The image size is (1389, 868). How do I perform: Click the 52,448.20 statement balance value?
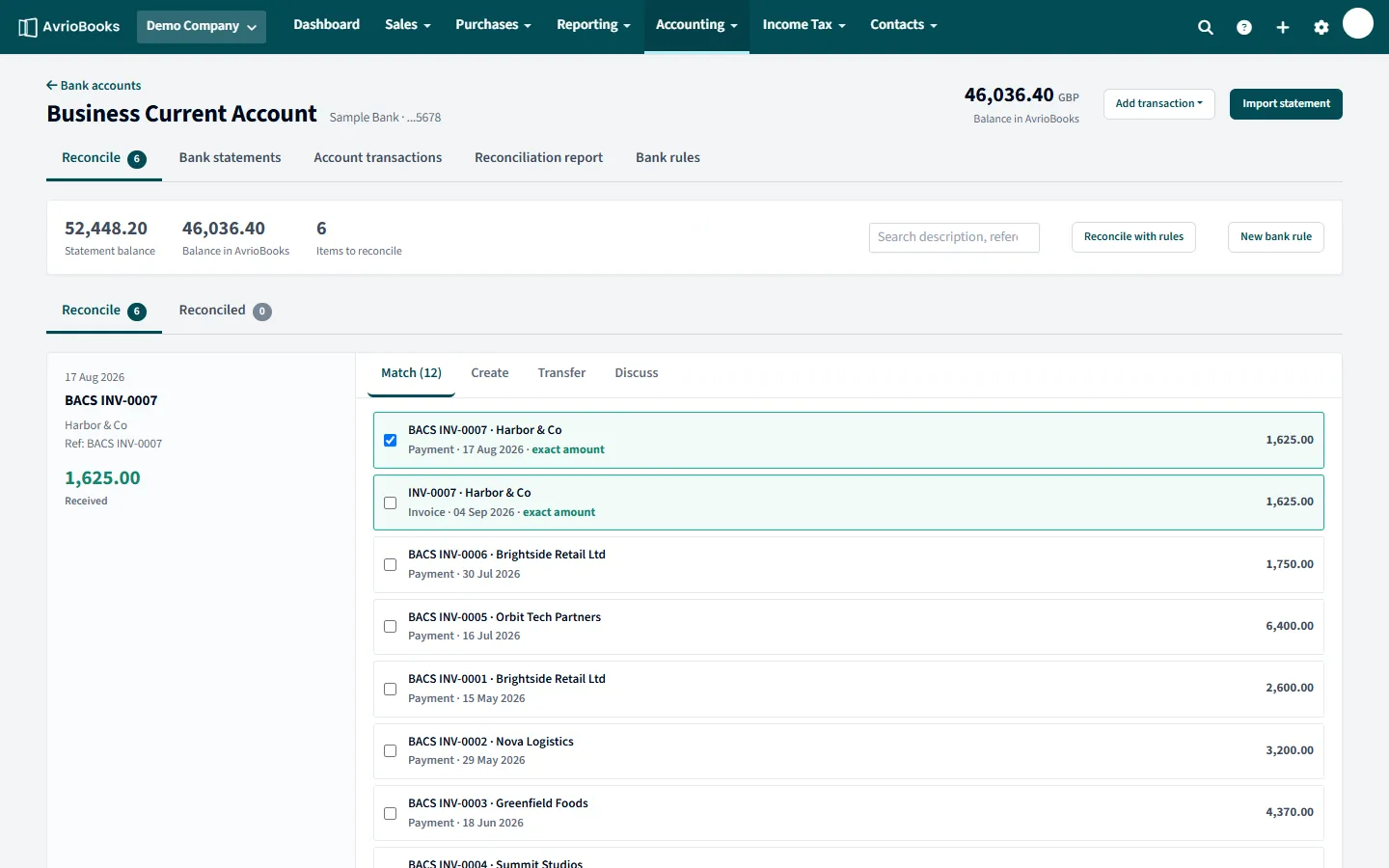coord(106,229)
